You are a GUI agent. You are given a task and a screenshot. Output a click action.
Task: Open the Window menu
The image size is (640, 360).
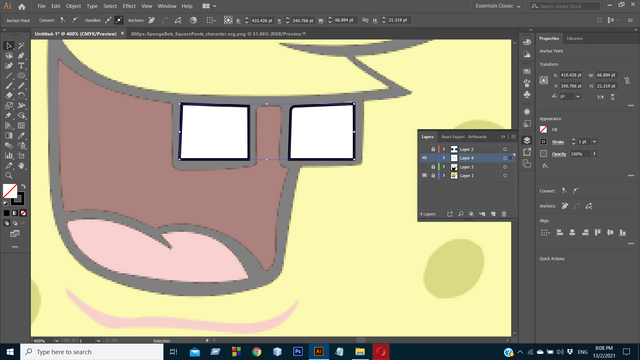click(167, 6)
